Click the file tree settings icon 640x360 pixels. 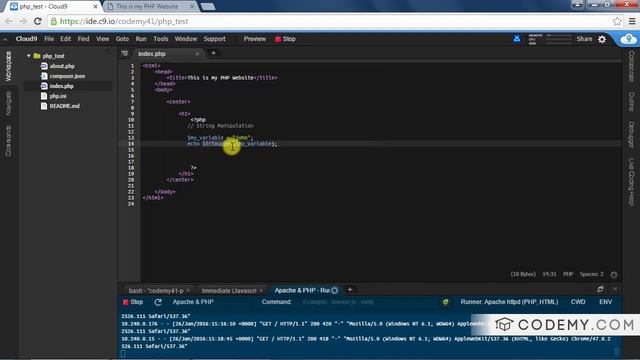pyautogui.click(x=108, y=53)
